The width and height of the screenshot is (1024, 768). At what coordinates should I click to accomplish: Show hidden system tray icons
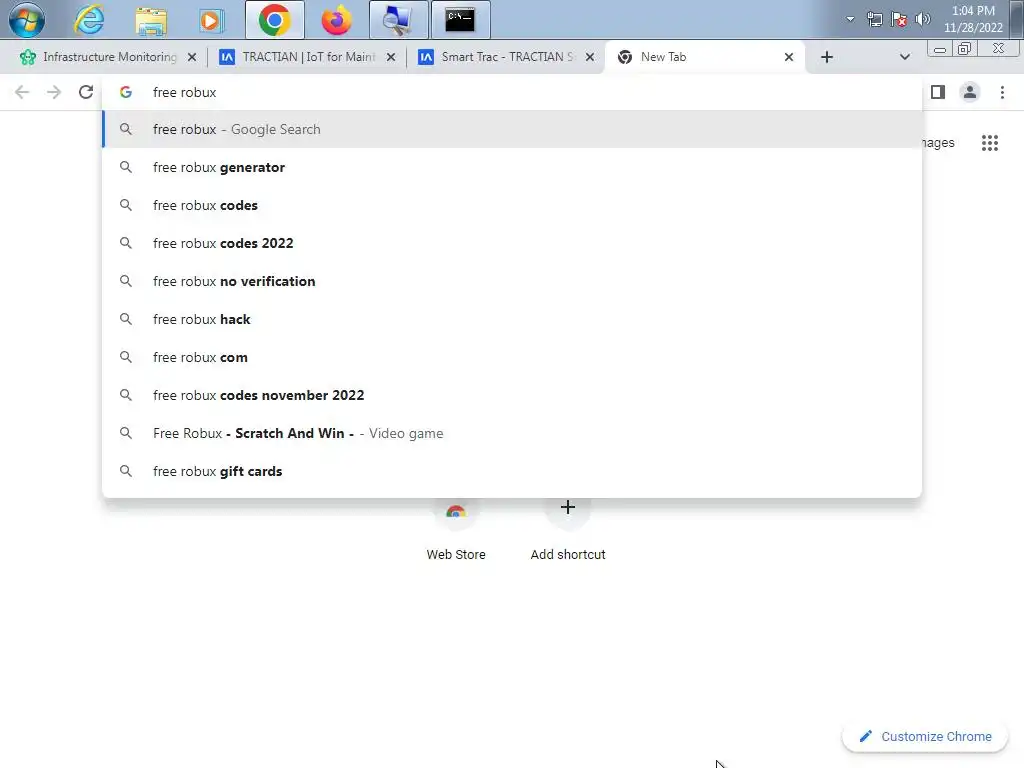point(850,19)
